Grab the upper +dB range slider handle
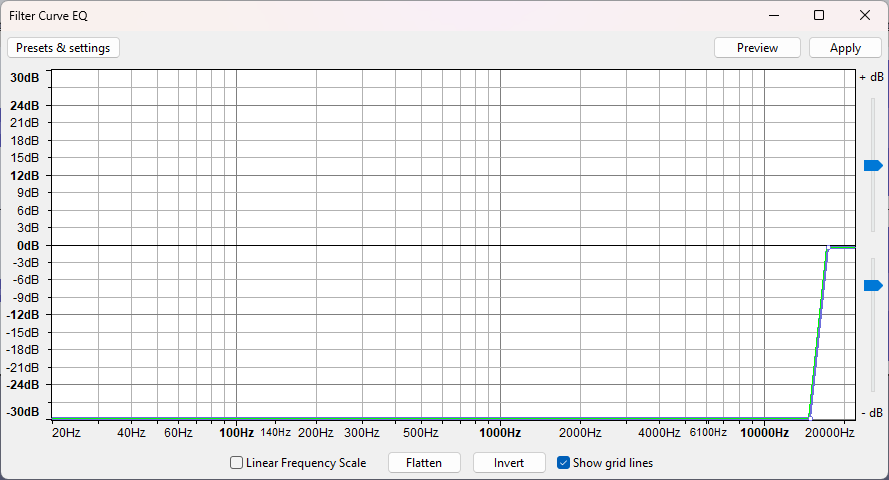Viewport: 889px width, 480px height. 873,165
